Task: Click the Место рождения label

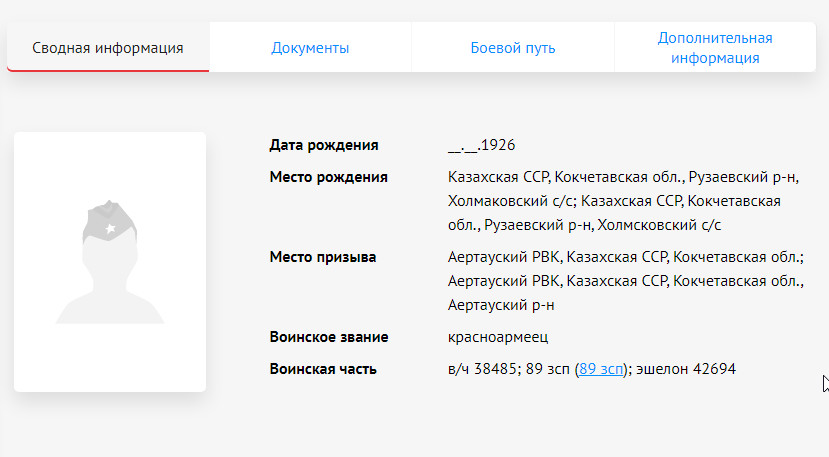Action: 328,177
